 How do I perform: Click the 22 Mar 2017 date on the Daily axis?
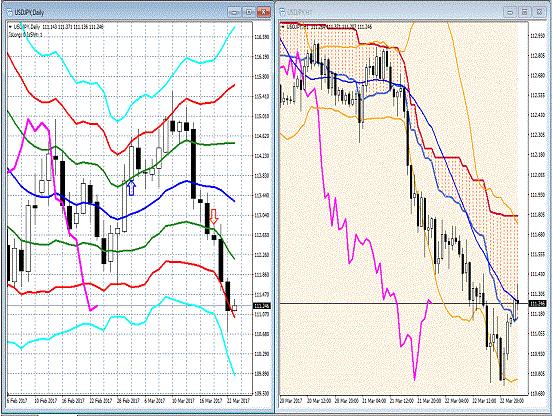tap(238, 401)
